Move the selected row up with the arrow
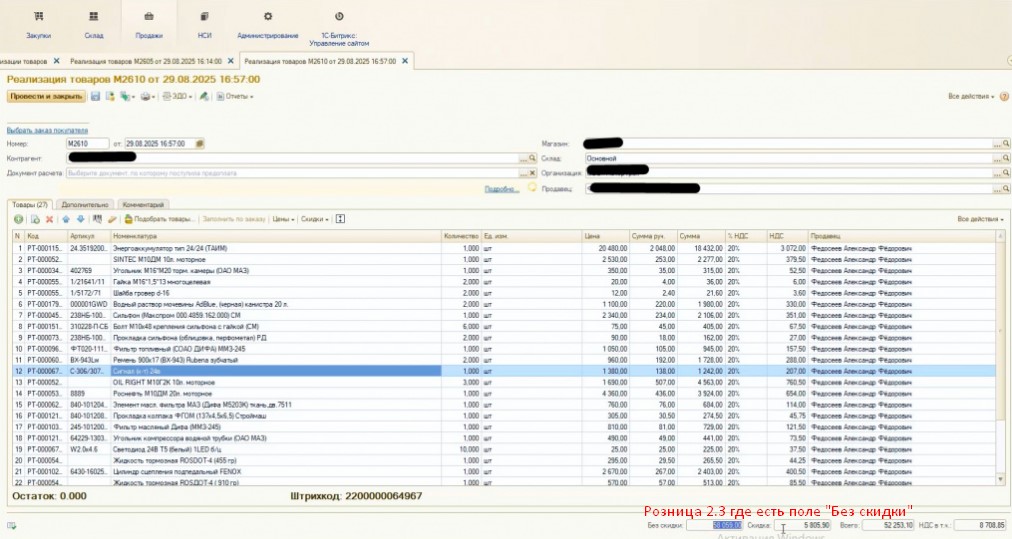The image size is (1012, 539). [x=66, y=219]
